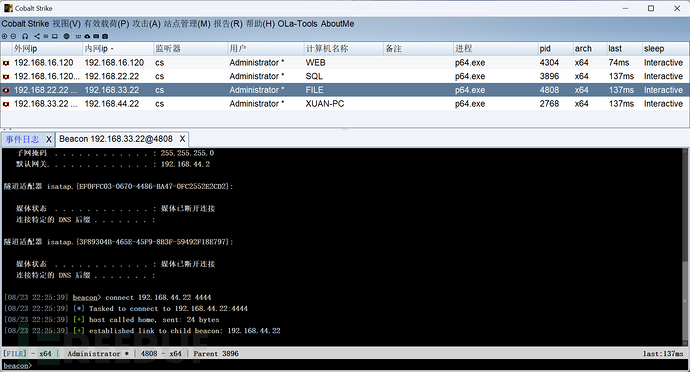Click the toolbar icon right of cloud icon
This screenshot has width=690, height=372.
pyautogui.click(x=96, y=36)
